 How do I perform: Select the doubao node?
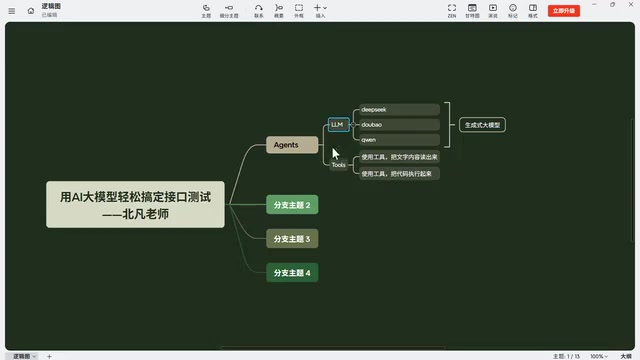pos(399,124)
